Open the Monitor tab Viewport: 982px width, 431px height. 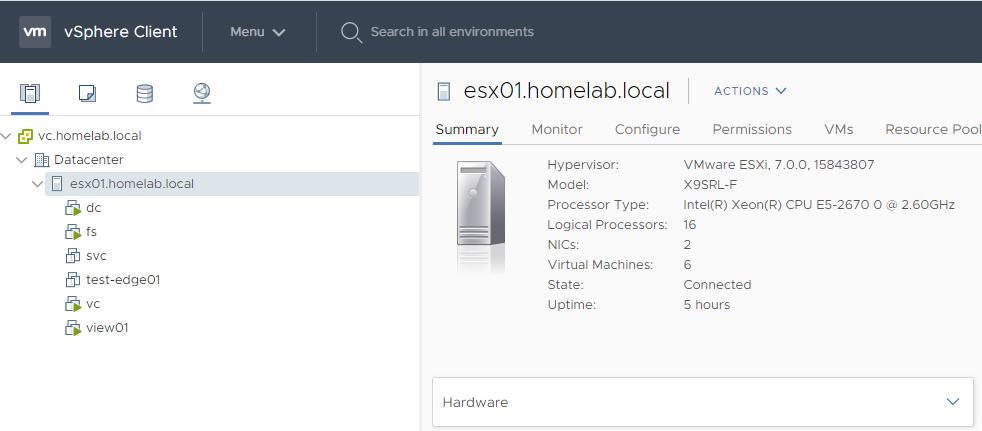[557, 130]
